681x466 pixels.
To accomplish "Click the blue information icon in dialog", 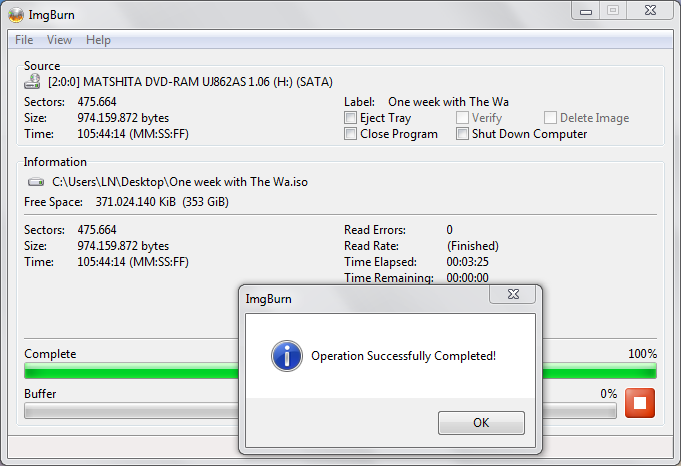I will (287, 356).
